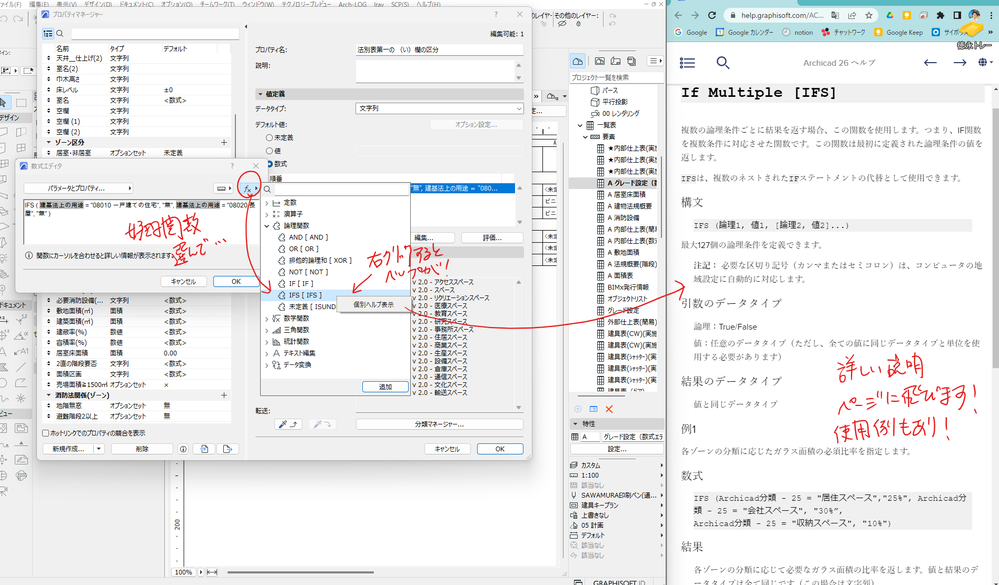Select 排他的論理和 [ XOR ] function

[320, 261]
